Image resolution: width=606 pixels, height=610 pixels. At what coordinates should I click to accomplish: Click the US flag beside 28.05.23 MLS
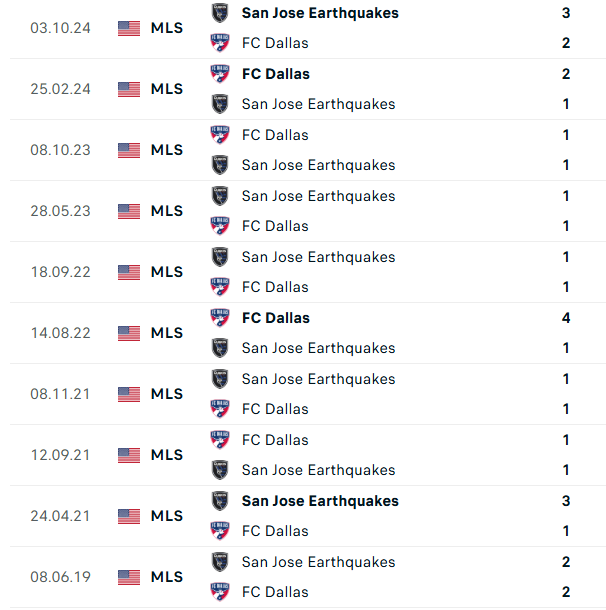coord(129,211)
